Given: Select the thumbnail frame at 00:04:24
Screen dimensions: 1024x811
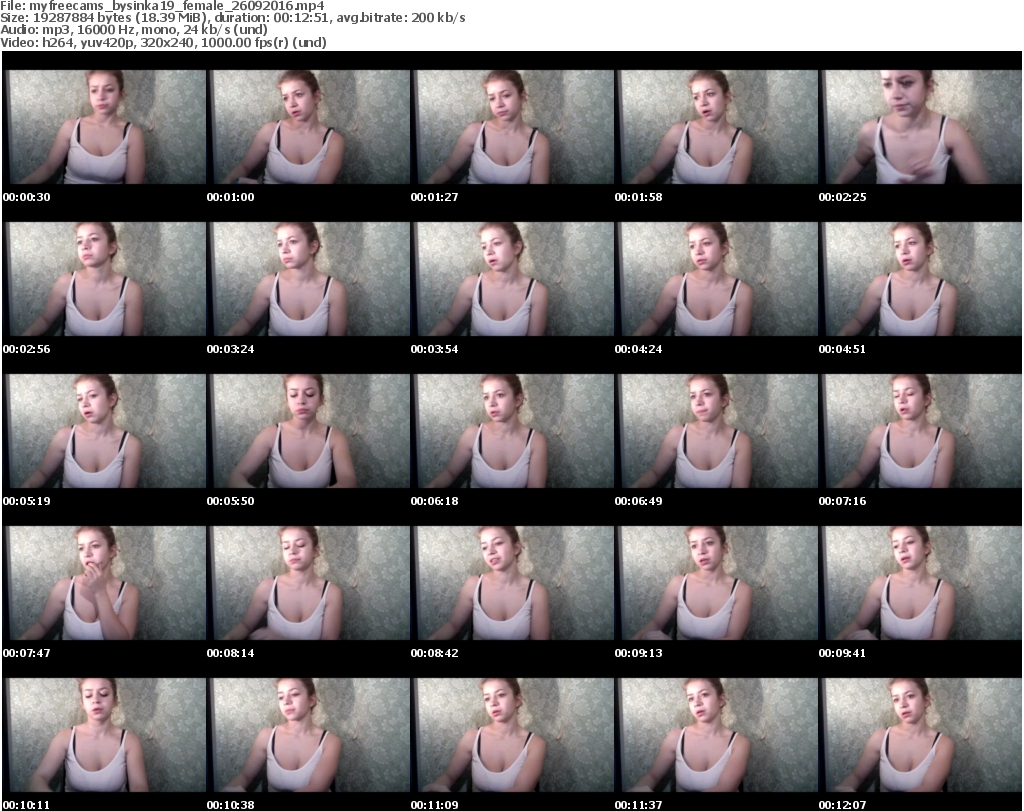Looking at the screenshot, I should 716,279.
